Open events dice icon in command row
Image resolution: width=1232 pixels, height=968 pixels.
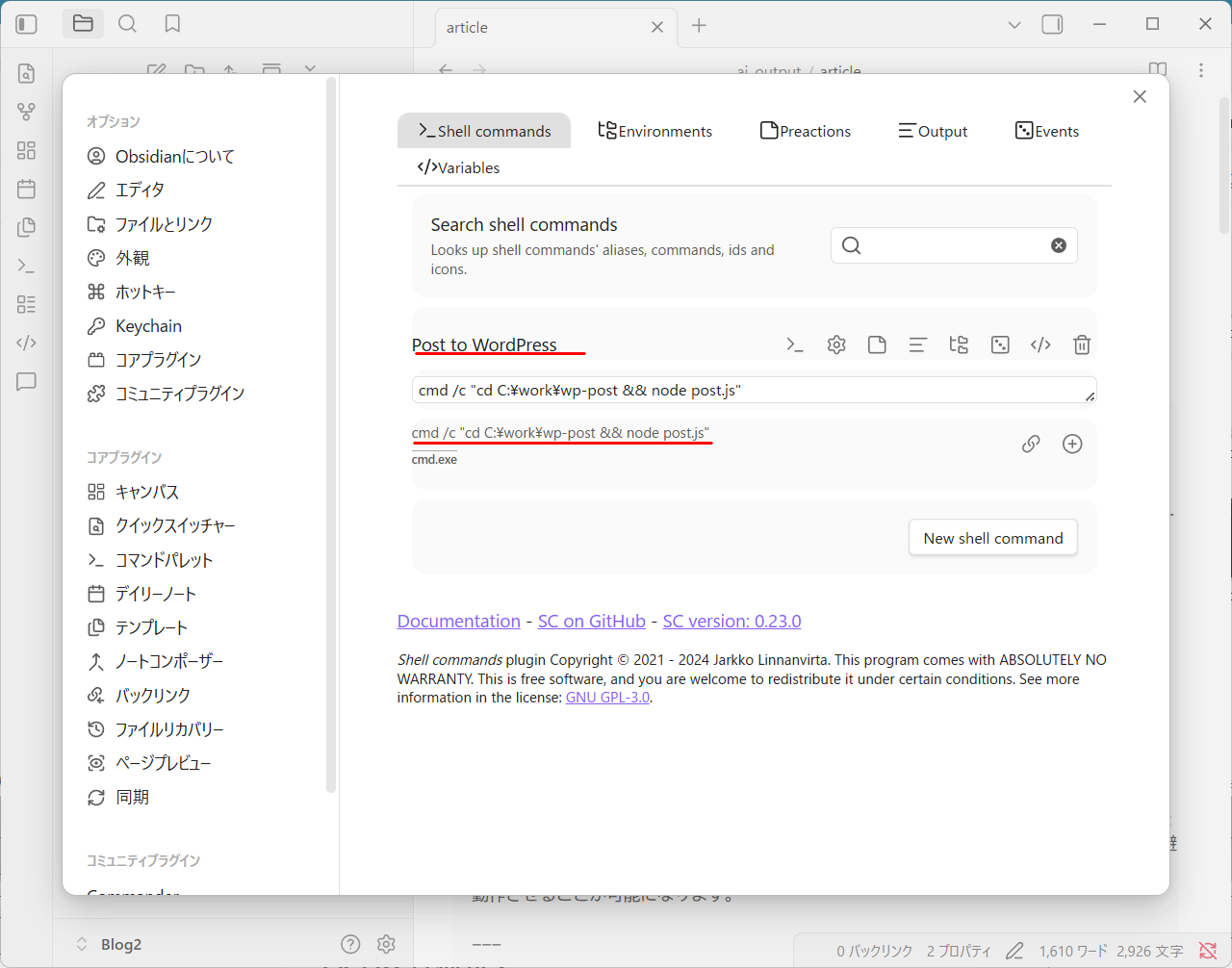click(1000, 344)
